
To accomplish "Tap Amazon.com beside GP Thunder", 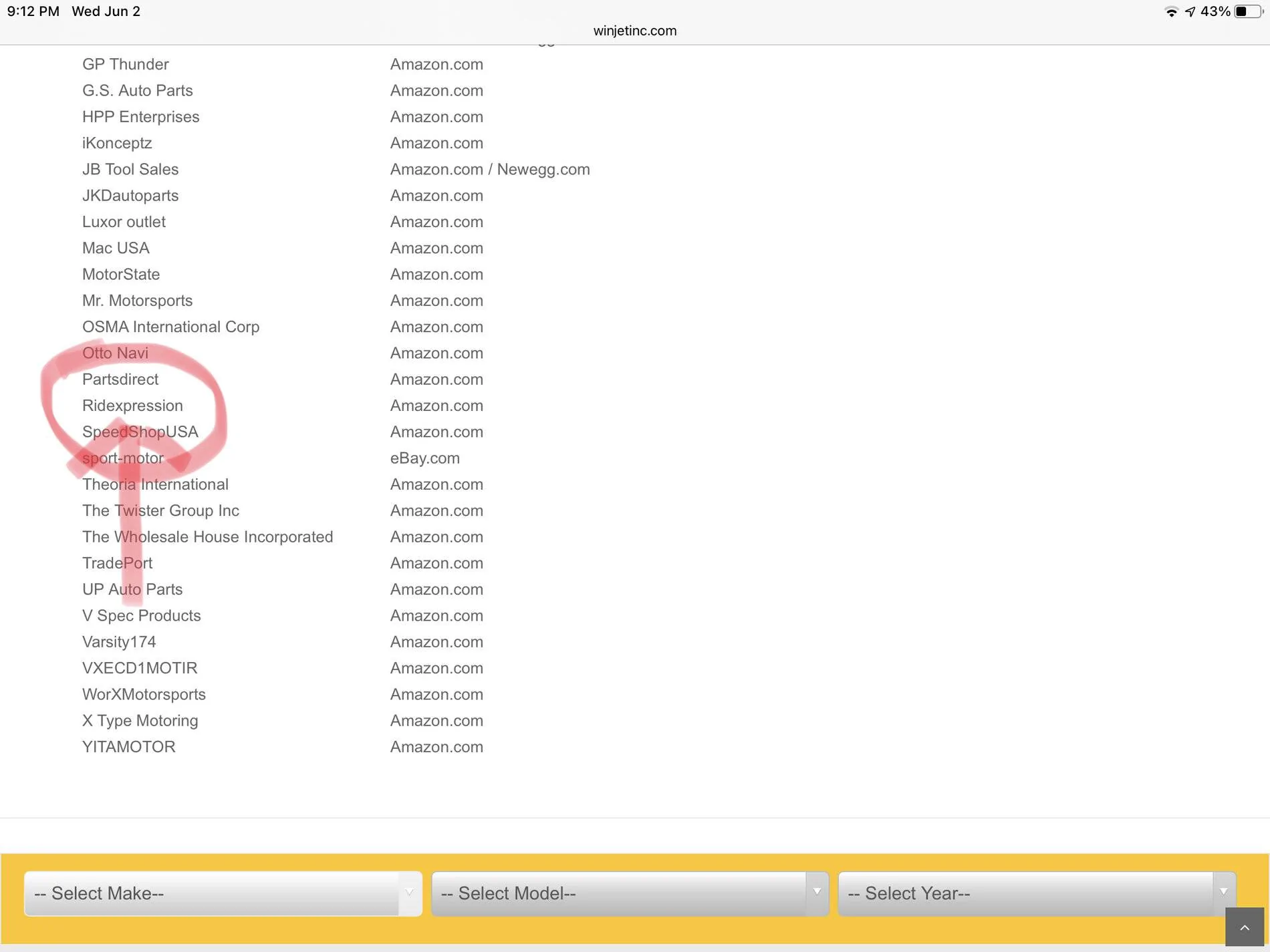I will (436, 64).
